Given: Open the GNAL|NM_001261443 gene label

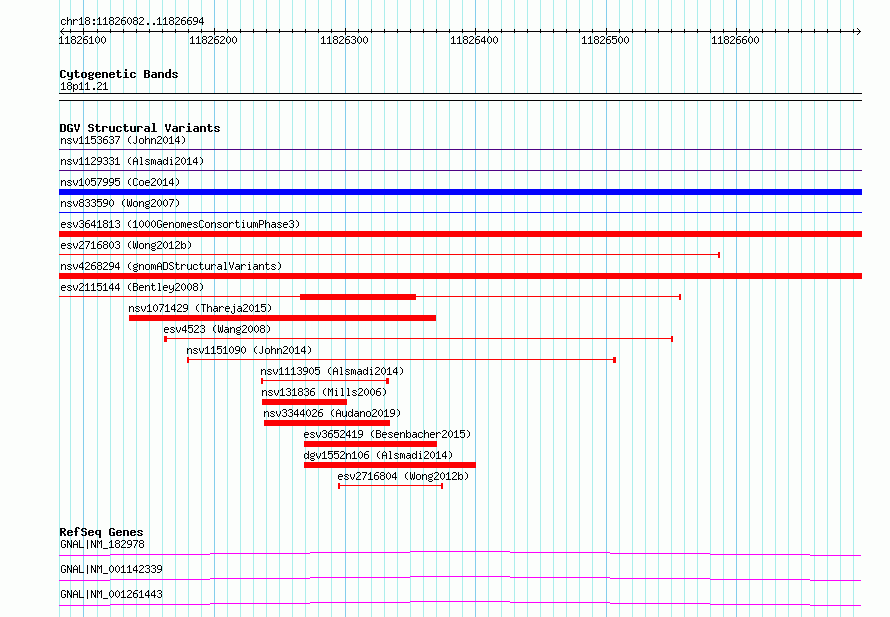Looking at the screenshot, I should [111, 594].
